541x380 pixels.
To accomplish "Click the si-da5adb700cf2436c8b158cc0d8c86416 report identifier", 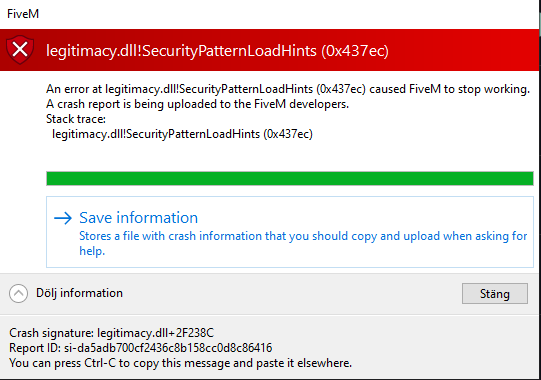I will click(168, 348).
